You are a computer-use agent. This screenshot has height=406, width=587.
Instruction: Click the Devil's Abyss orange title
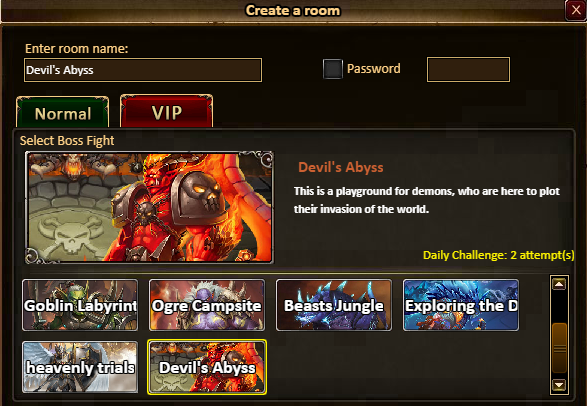341,167
